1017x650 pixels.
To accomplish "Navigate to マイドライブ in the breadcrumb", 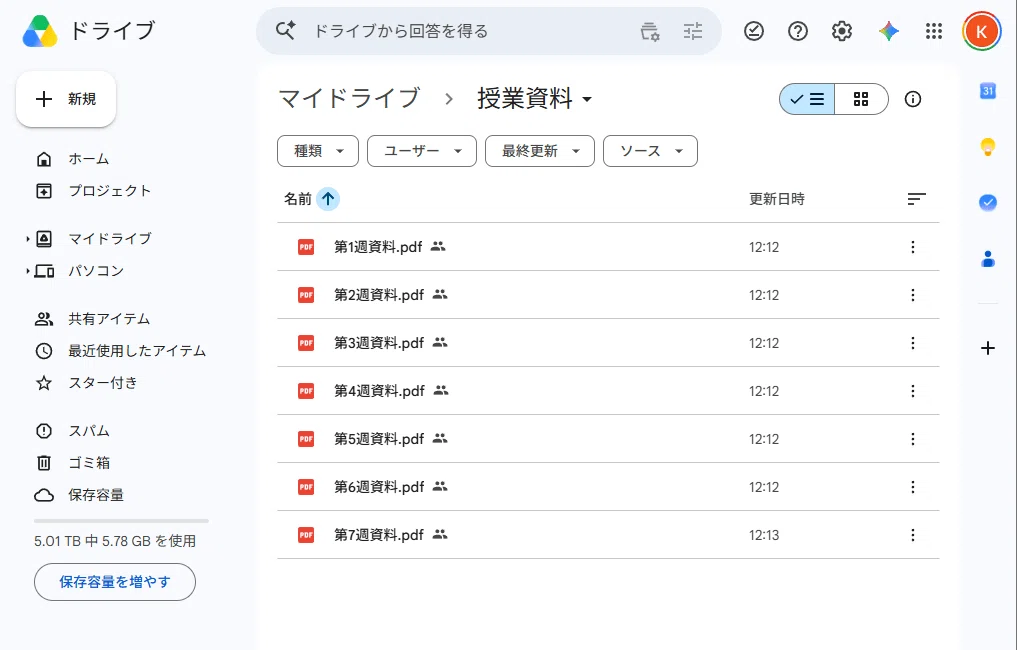I will point(350,99).
